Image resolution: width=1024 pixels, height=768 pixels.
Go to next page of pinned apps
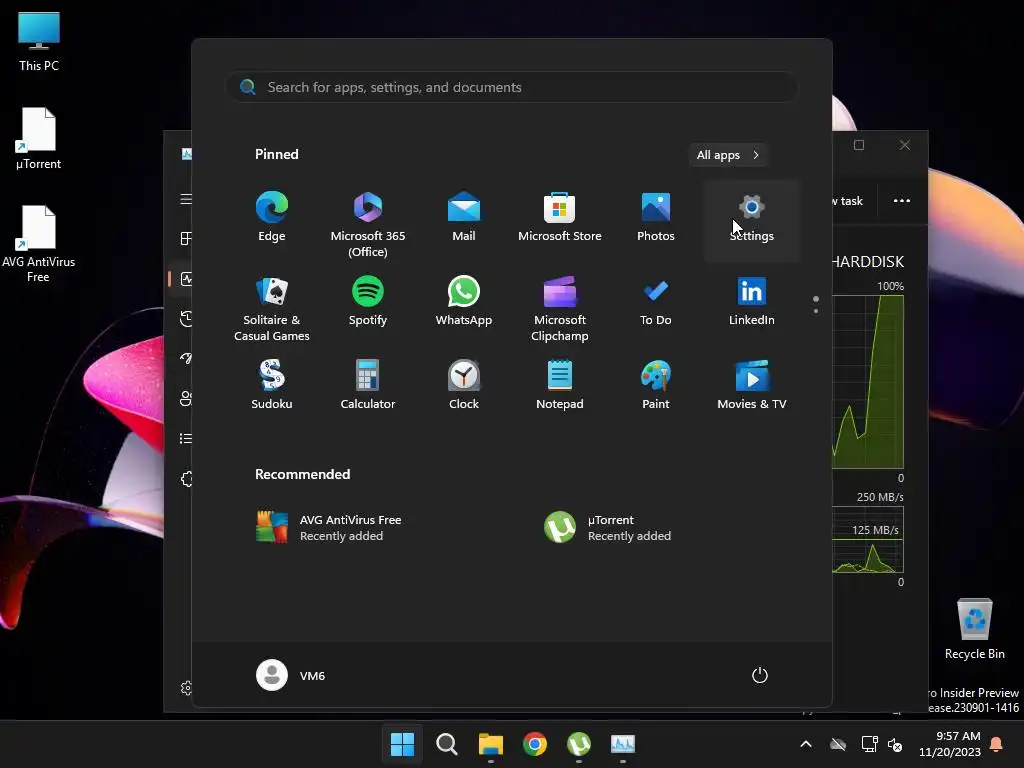[816, 311]
